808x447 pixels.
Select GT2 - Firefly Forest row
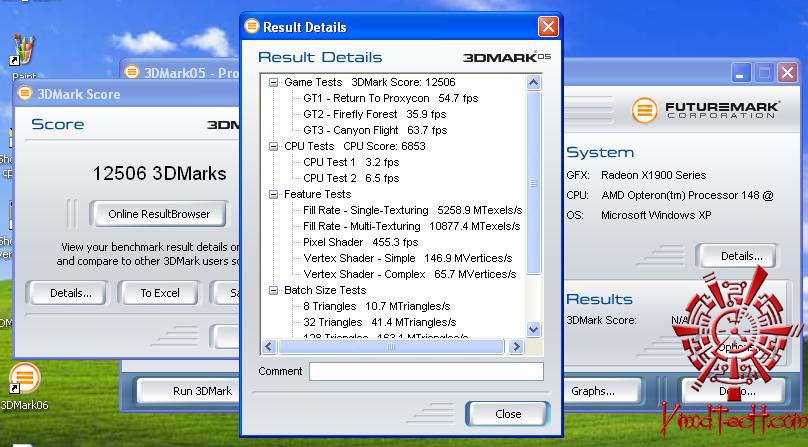375,114
